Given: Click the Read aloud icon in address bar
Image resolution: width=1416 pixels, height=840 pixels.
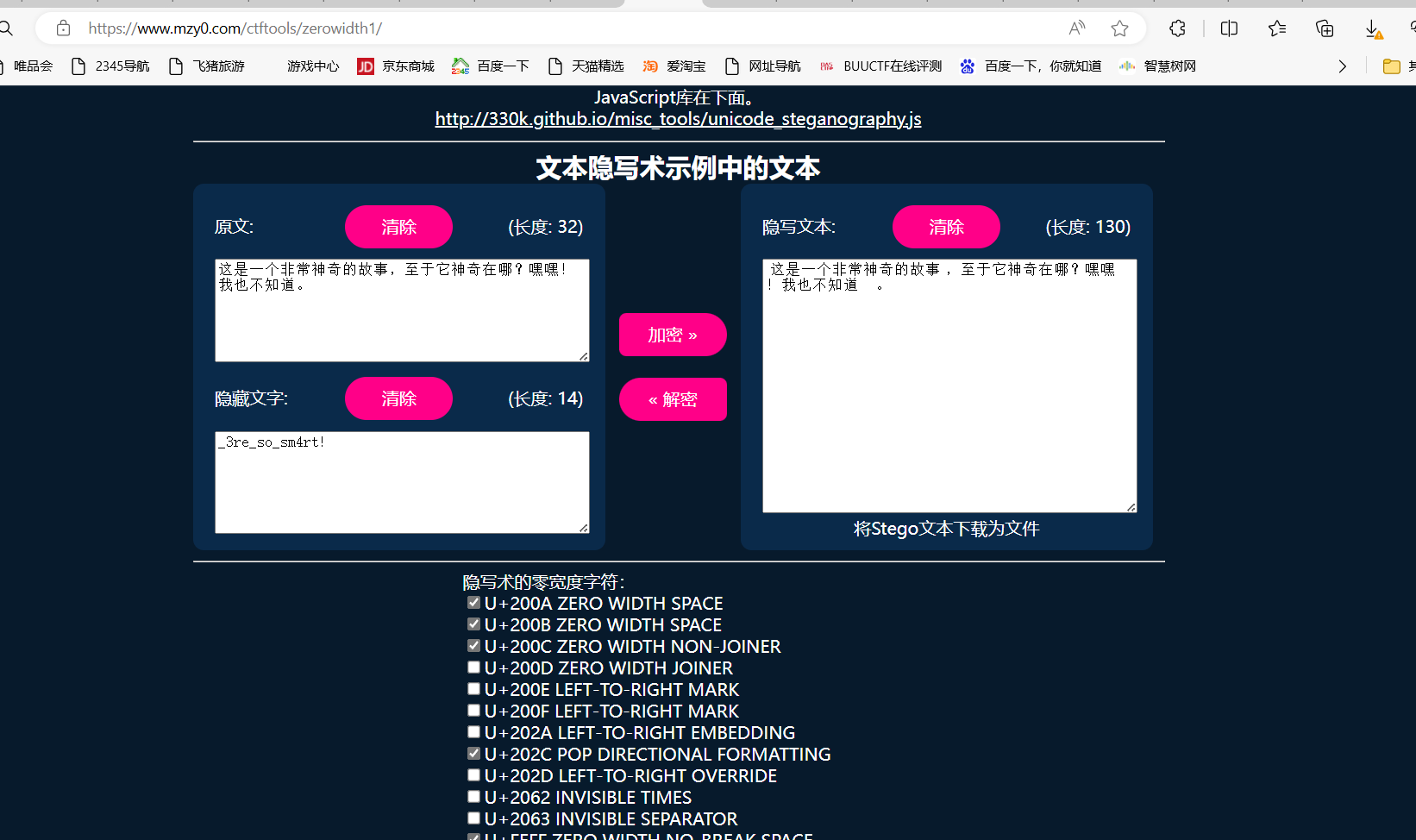Looking at the screenshot, I should (x=1077, y=28).
